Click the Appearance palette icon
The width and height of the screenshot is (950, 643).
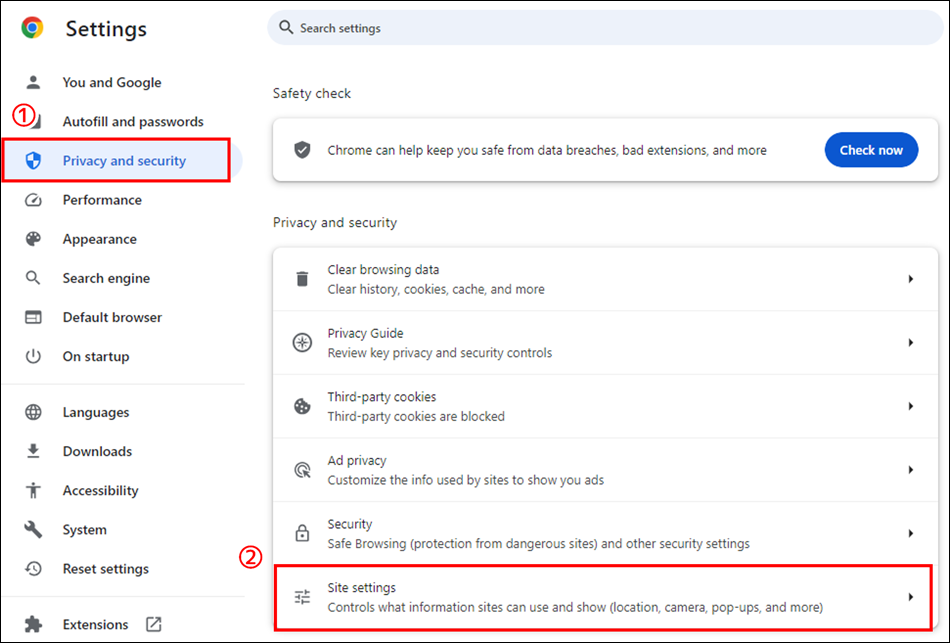coord(33,239)
